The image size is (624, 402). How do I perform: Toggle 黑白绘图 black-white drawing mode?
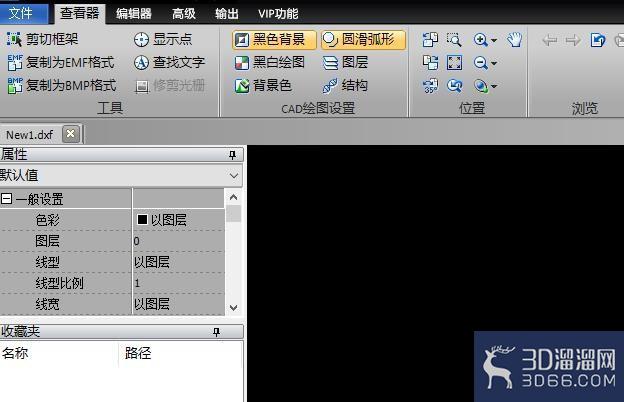(x=270, y=62)
